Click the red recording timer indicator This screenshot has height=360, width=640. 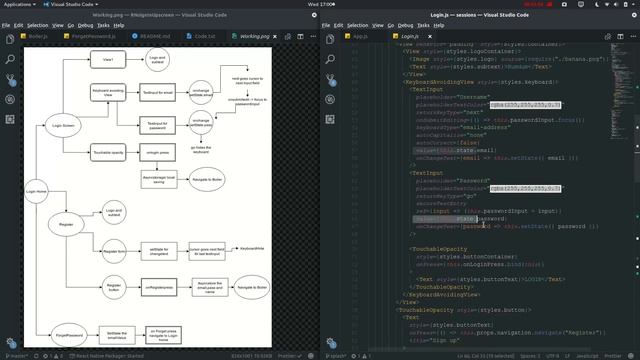pyautogui.click(x=538, y=4)
